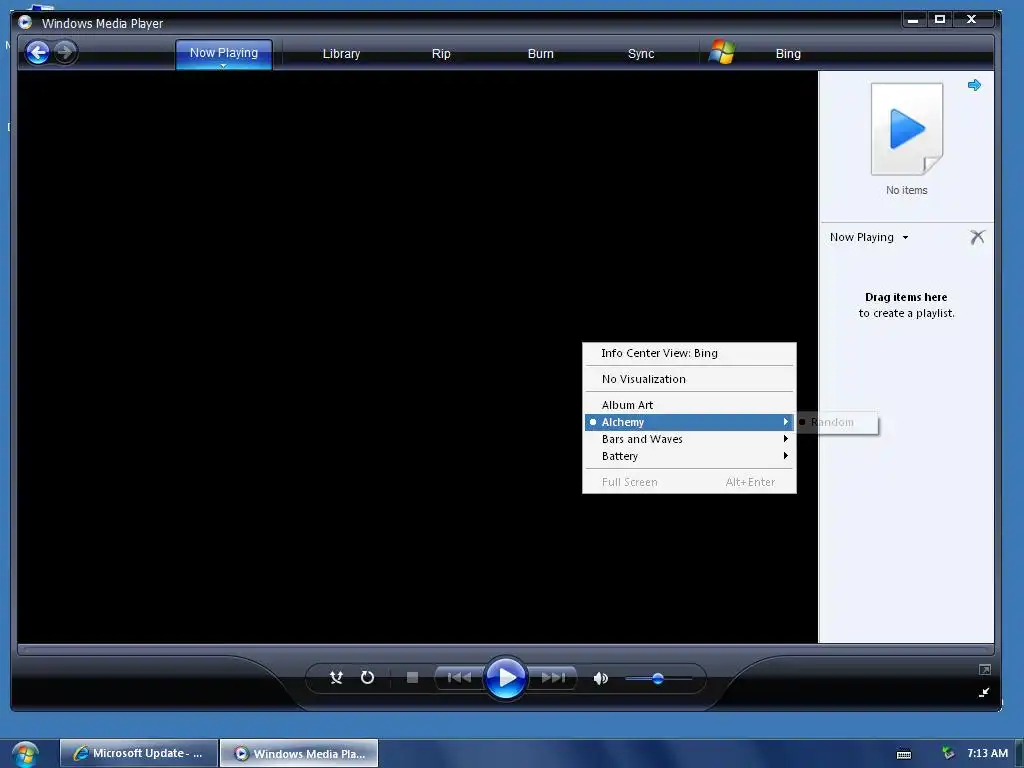Viewport: 1024px width, 768px height.
Task: Turn shuffle on
Action: coord(336,678)
